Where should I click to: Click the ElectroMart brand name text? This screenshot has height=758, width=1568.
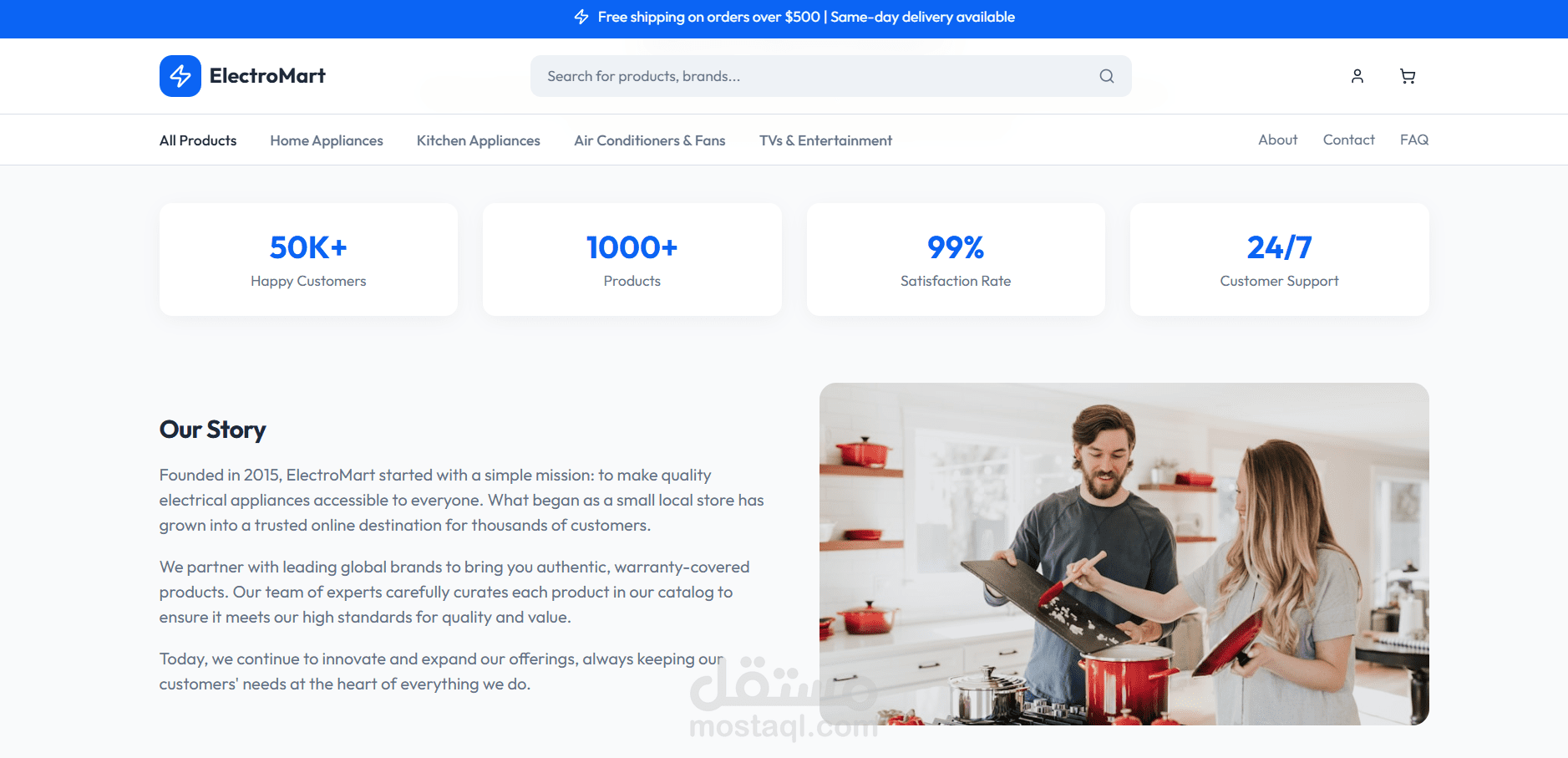point(267,76)
